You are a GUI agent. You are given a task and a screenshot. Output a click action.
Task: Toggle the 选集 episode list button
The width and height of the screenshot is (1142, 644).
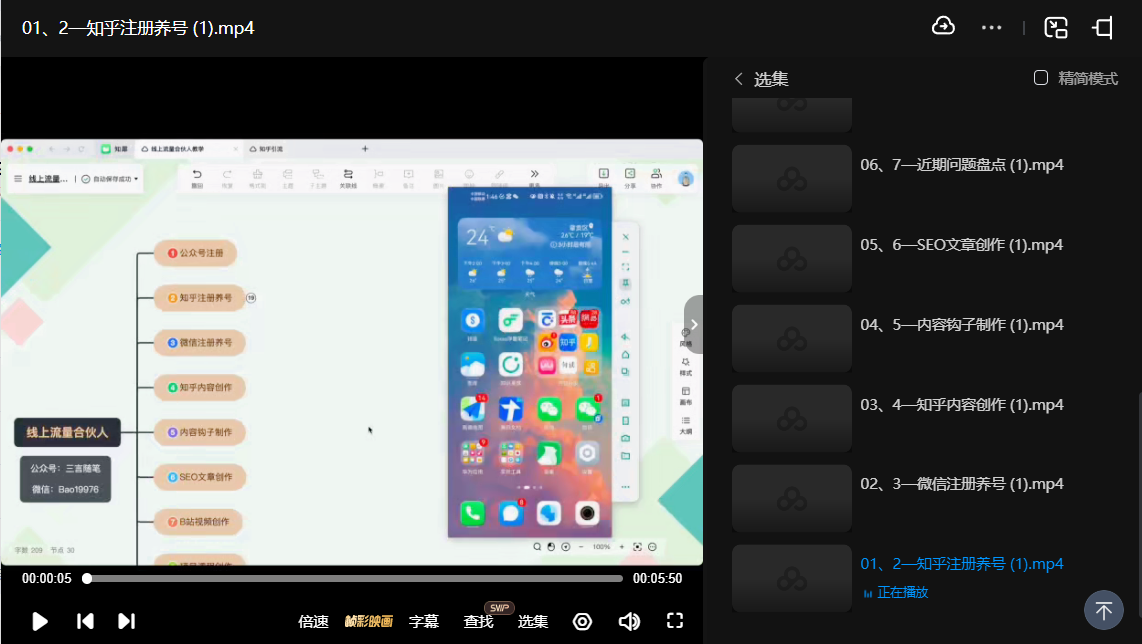click(x=532, y=621)
